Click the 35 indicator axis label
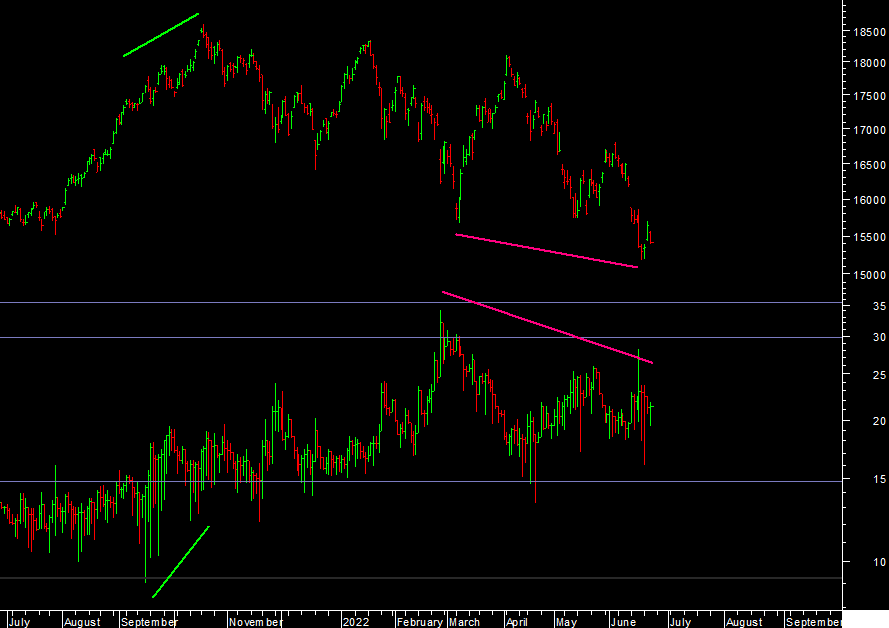Screen dimensions: 889x628 tap(879, 306)
